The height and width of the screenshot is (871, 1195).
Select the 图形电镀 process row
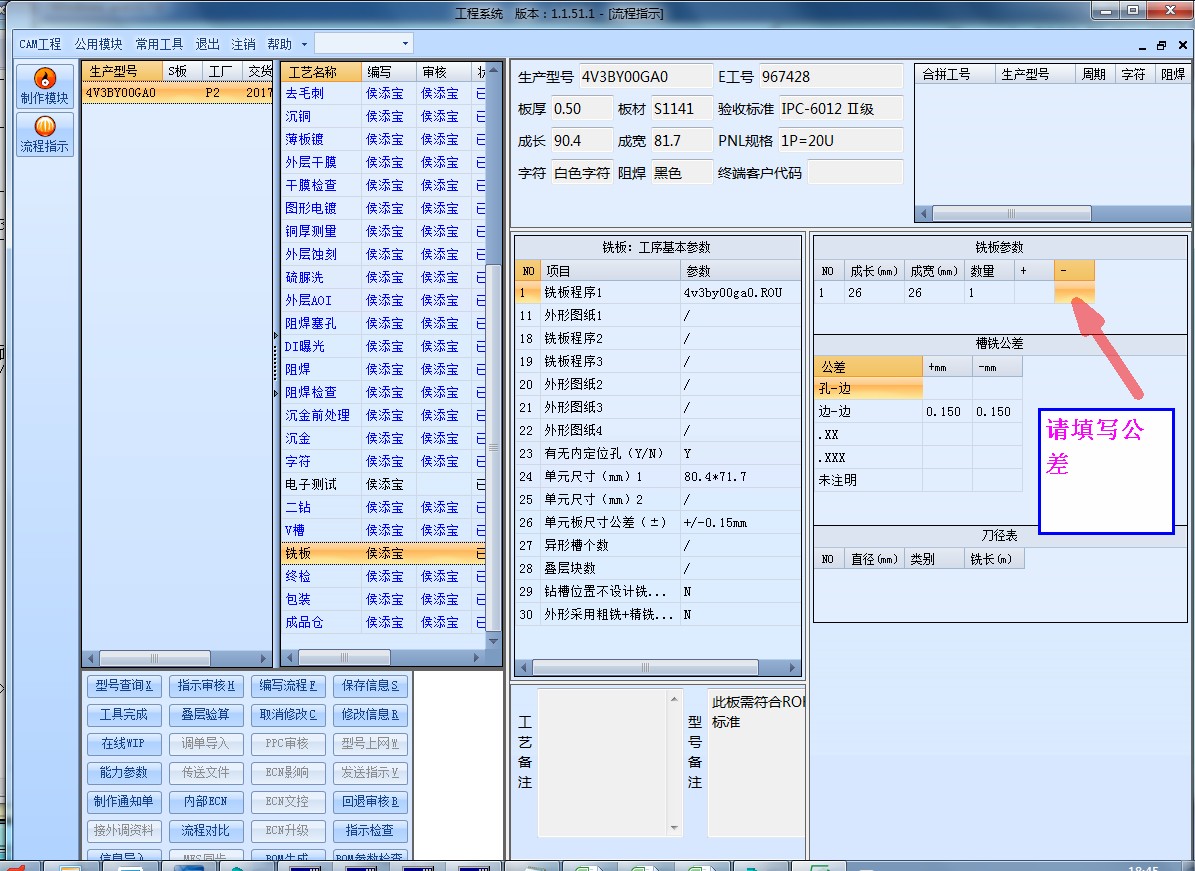tap(383, 208)
